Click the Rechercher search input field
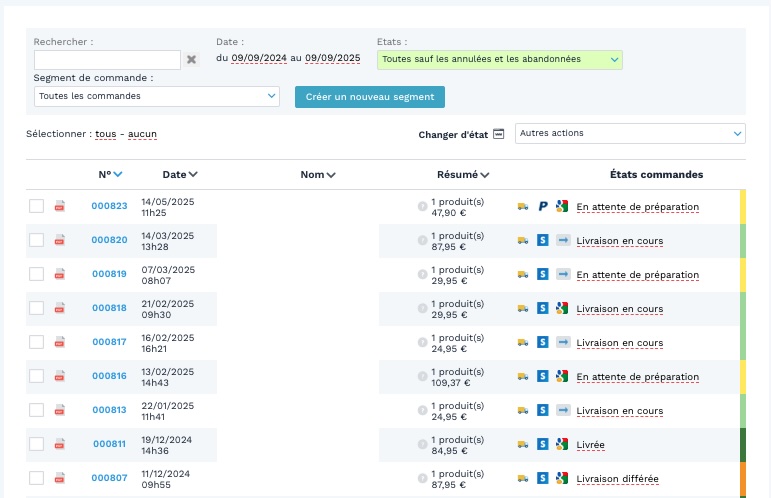 pyautogui.click(x=107, y=59)
